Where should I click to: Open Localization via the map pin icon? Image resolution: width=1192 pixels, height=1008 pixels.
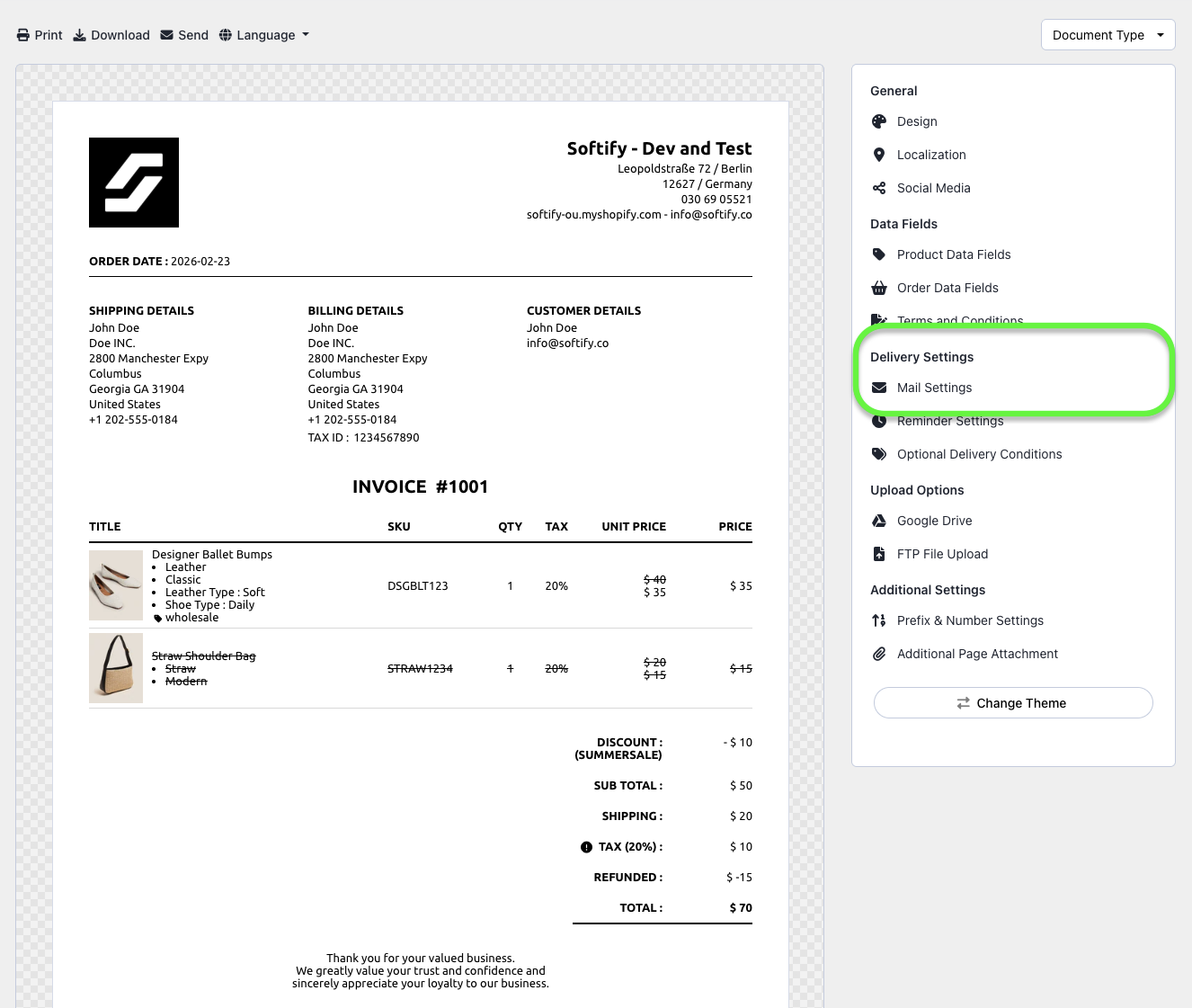879,155
